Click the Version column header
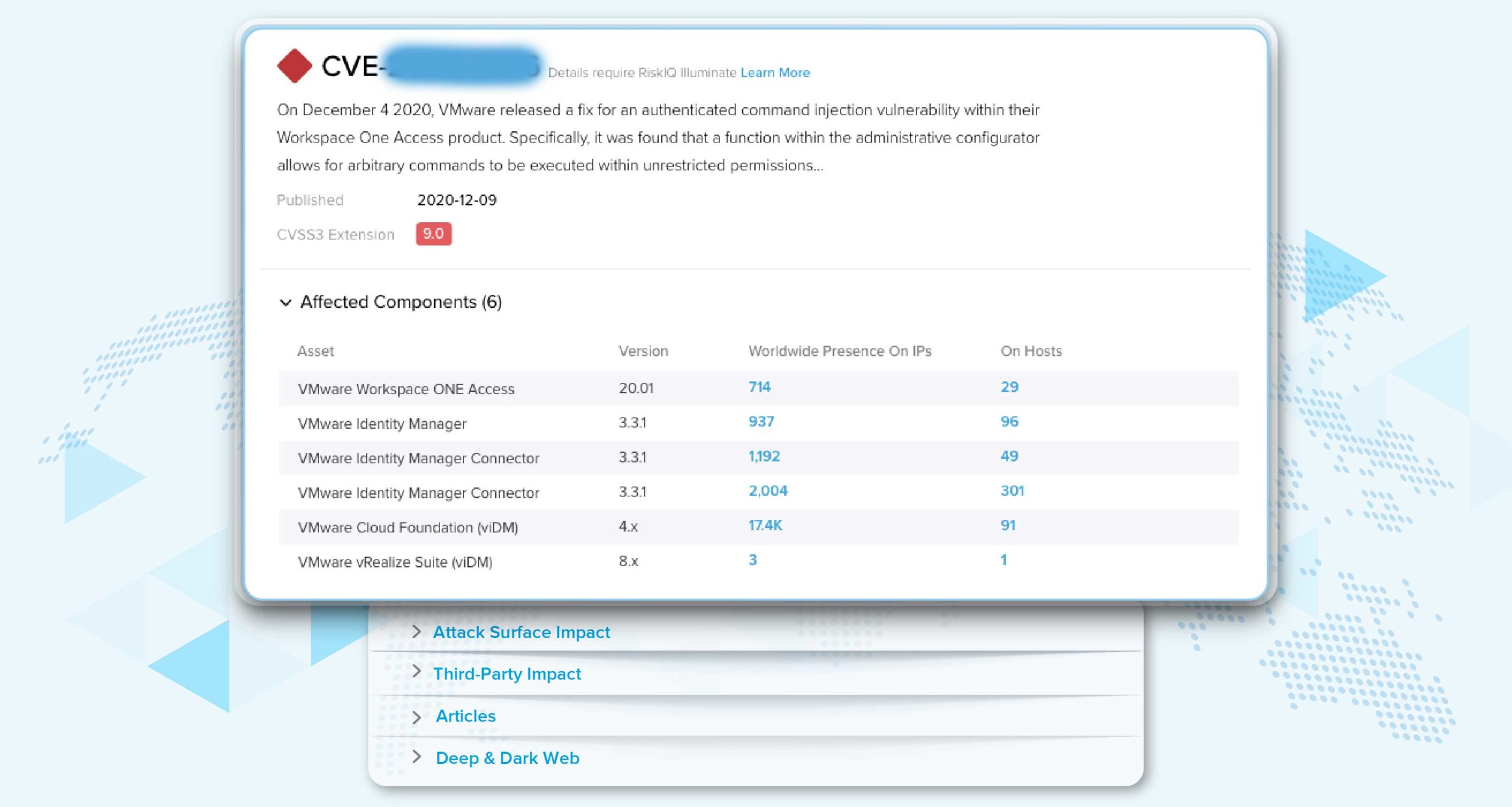The height and width of the screenshot is (807, 1512). [643, 352]
